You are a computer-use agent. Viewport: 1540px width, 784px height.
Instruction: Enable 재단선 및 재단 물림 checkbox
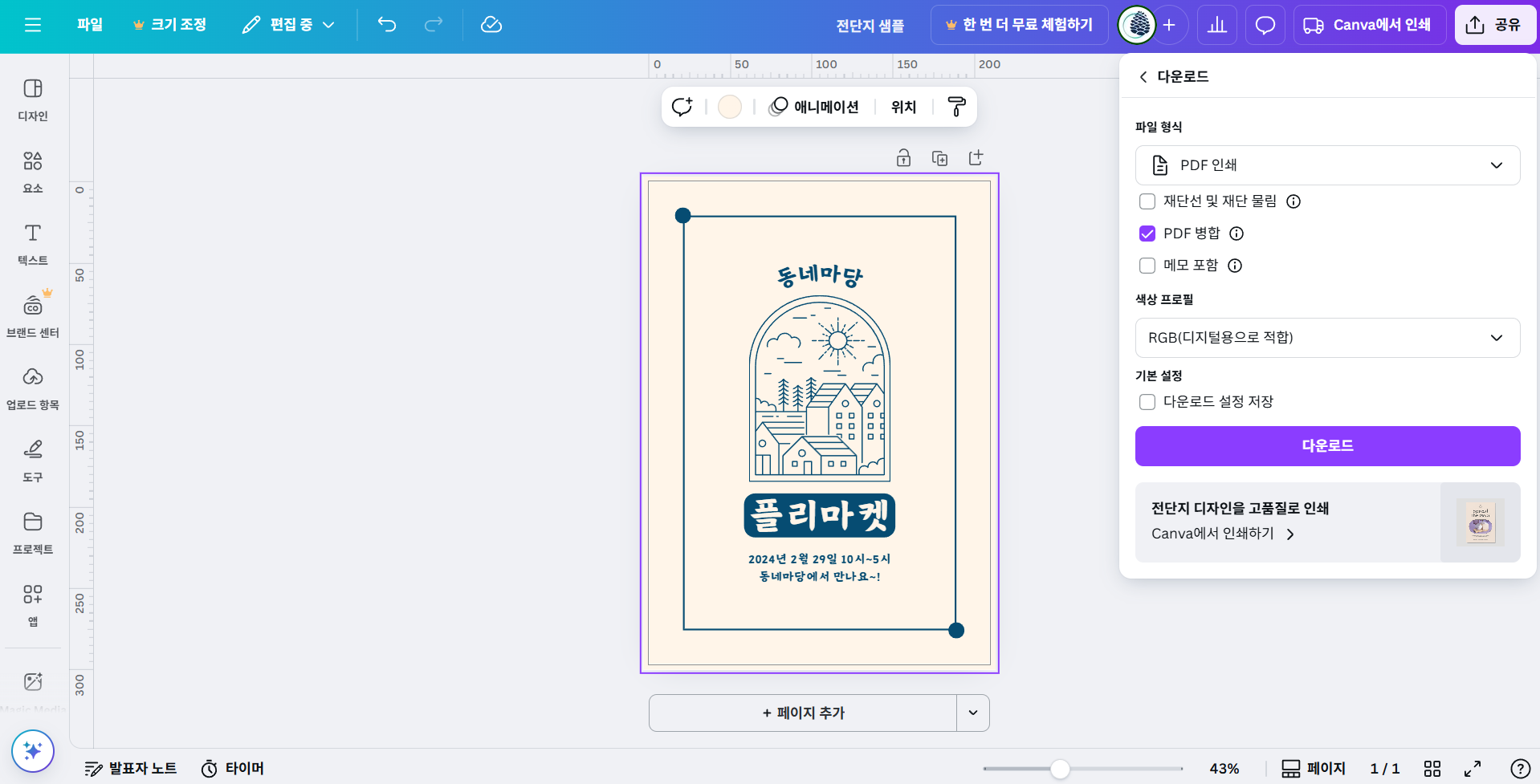(x=1147, y=201)
